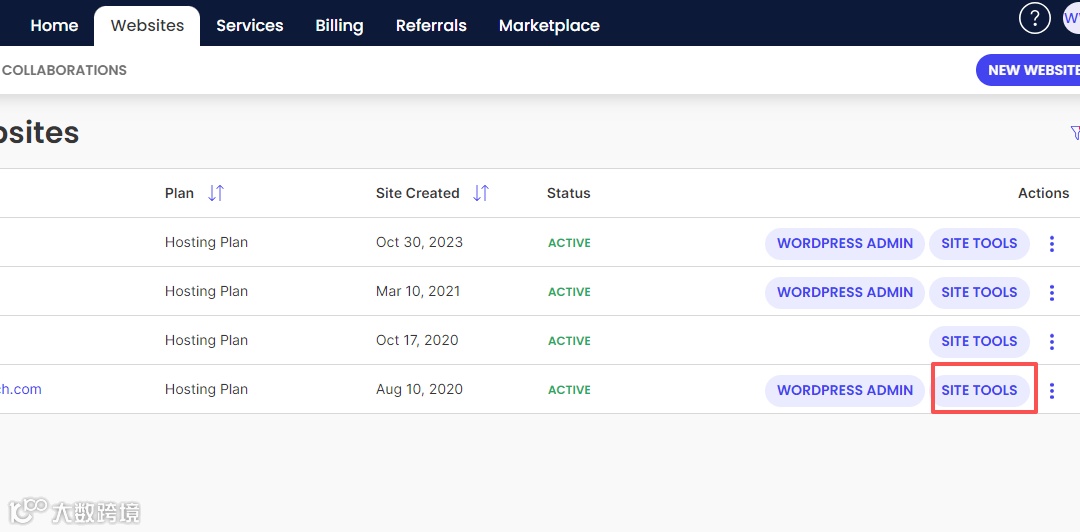Screen dimensions: 1080x532
Task: Open more actions for Oct 30, 2023 site
Action: point(1051,243)
